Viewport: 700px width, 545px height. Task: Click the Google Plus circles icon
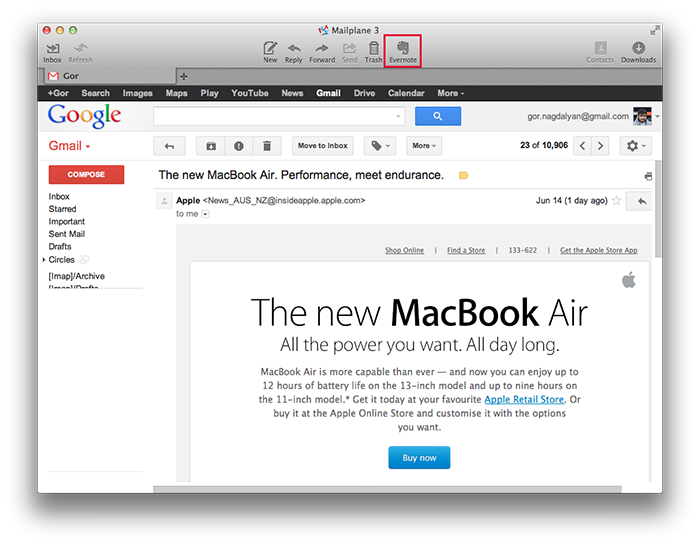coord(84,259)
